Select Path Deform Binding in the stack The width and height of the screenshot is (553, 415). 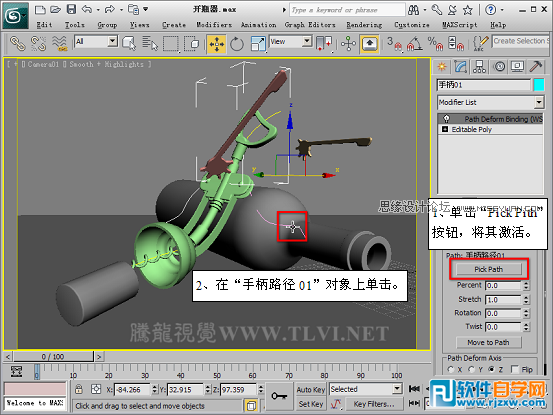[503, 119]
